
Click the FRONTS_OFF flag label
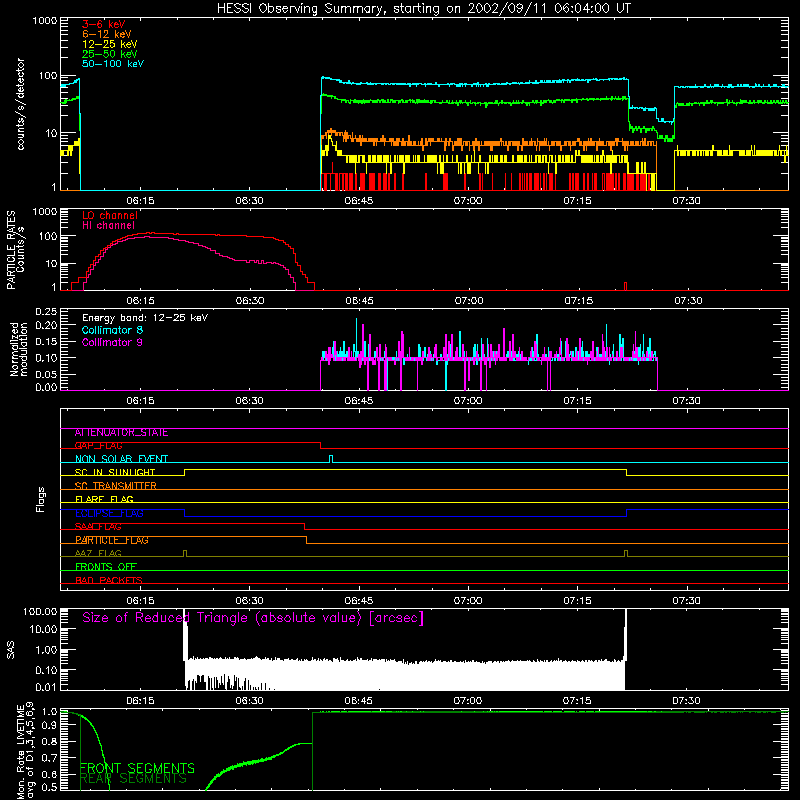tap(106, 567)
